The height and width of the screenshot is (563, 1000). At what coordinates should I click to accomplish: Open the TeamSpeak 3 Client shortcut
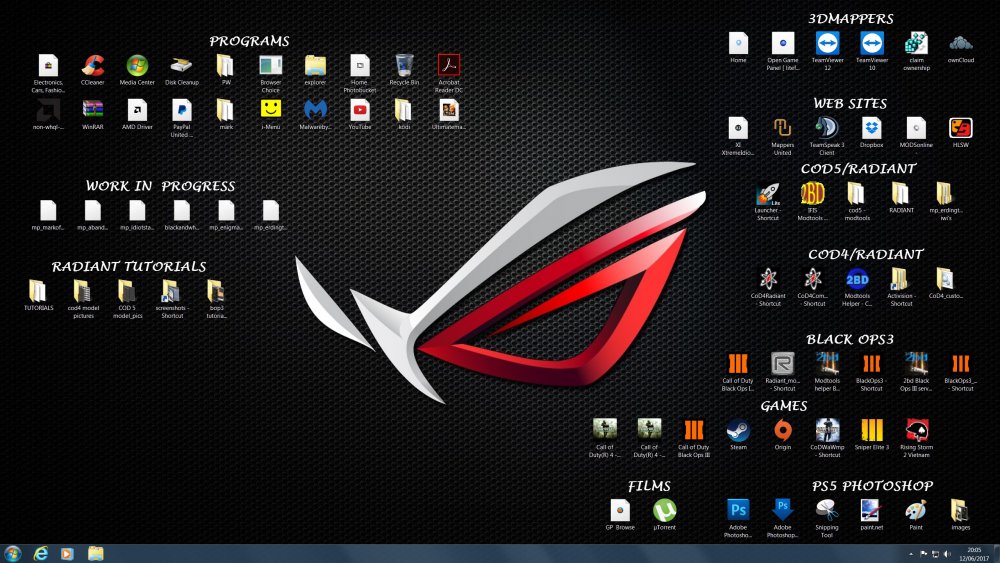[x=826, y=128]
